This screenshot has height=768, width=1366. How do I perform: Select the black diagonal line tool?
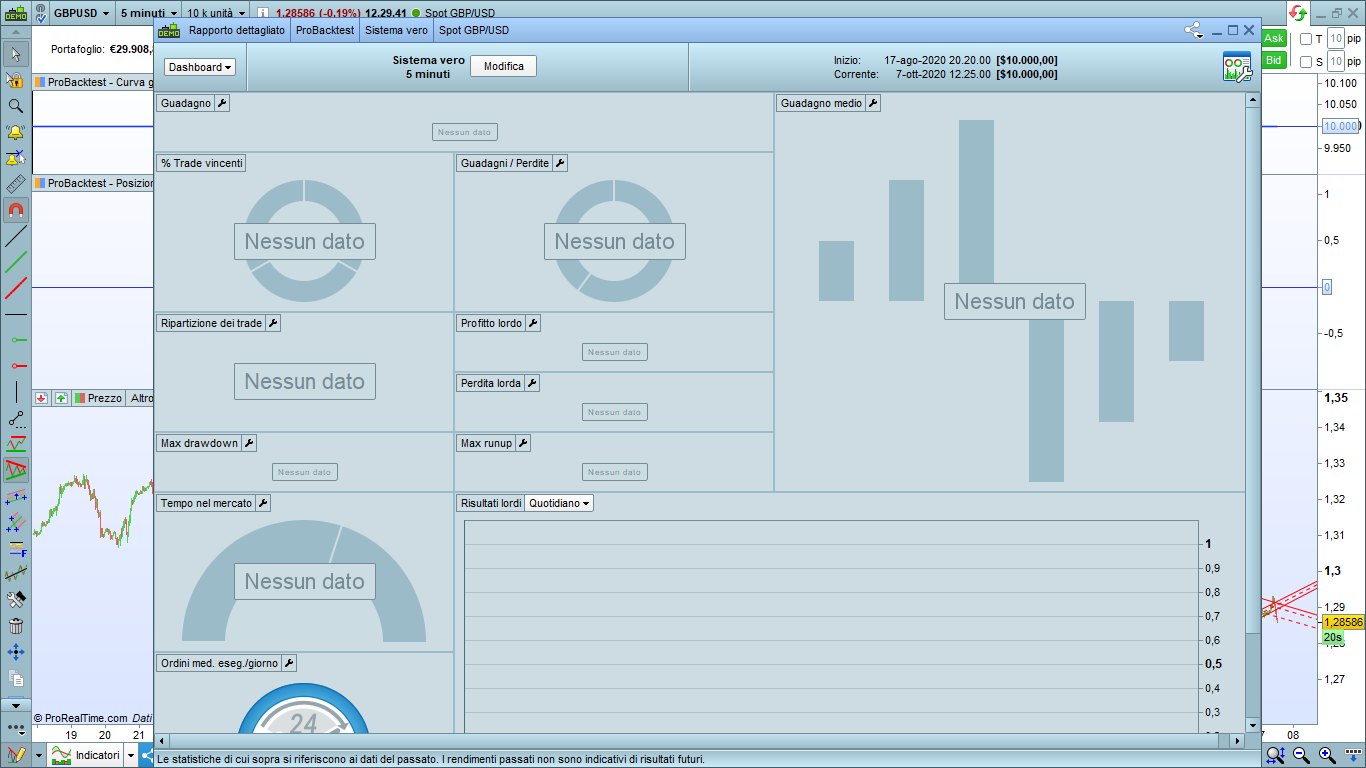pos(16,237)
